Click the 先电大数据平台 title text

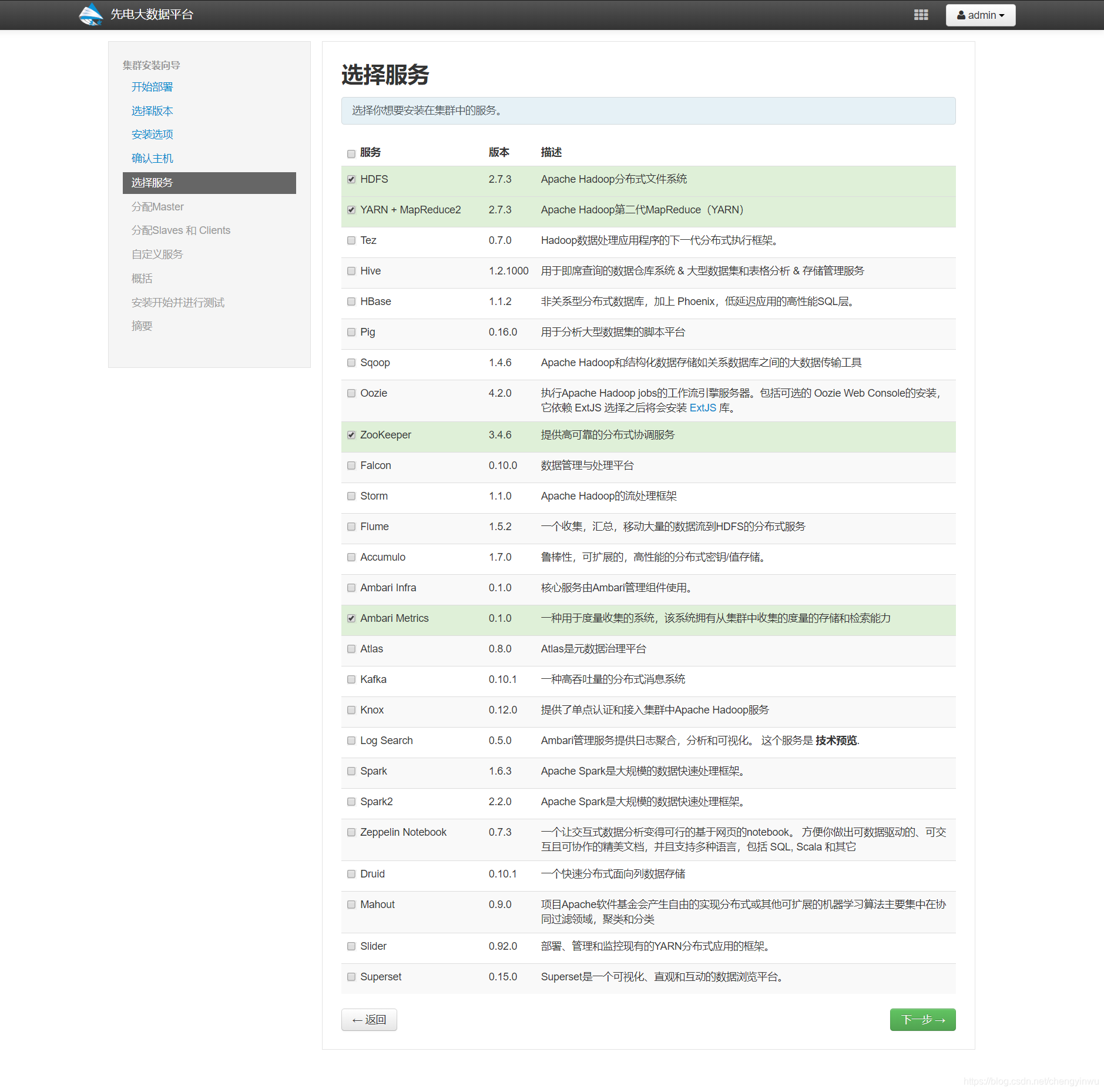(x=152, y=15)
